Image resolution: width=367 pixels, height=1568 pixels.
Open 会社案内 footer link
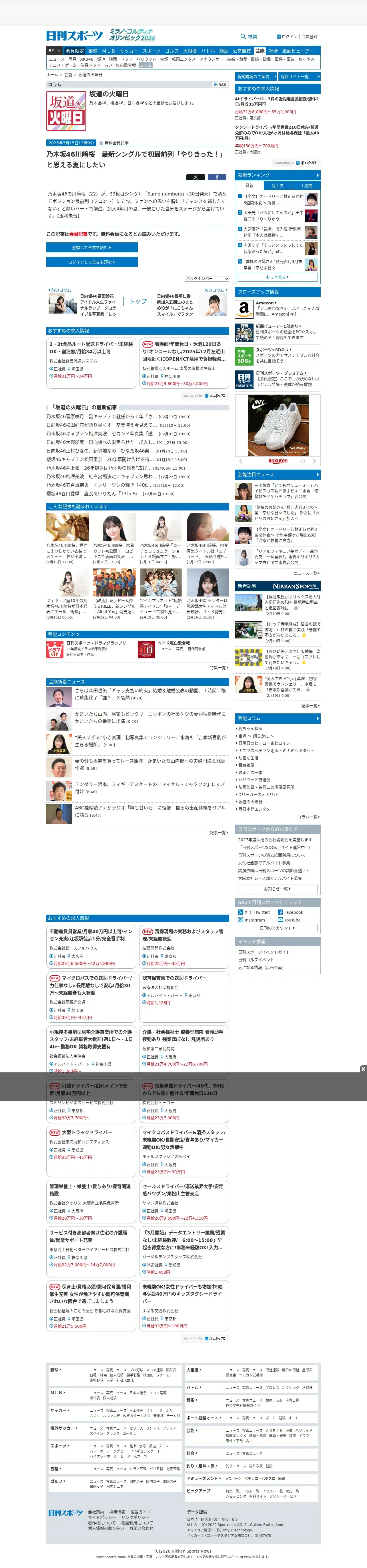[95, 1511]
